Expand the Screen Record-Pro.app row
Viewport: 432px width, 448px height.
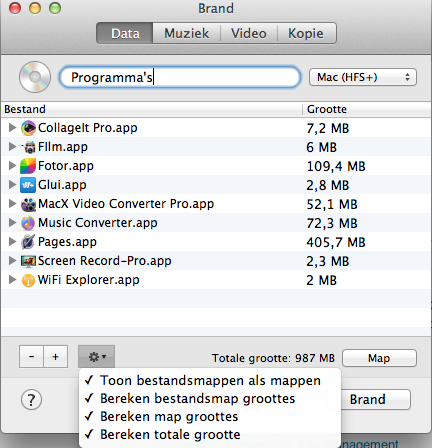[12, 260]
